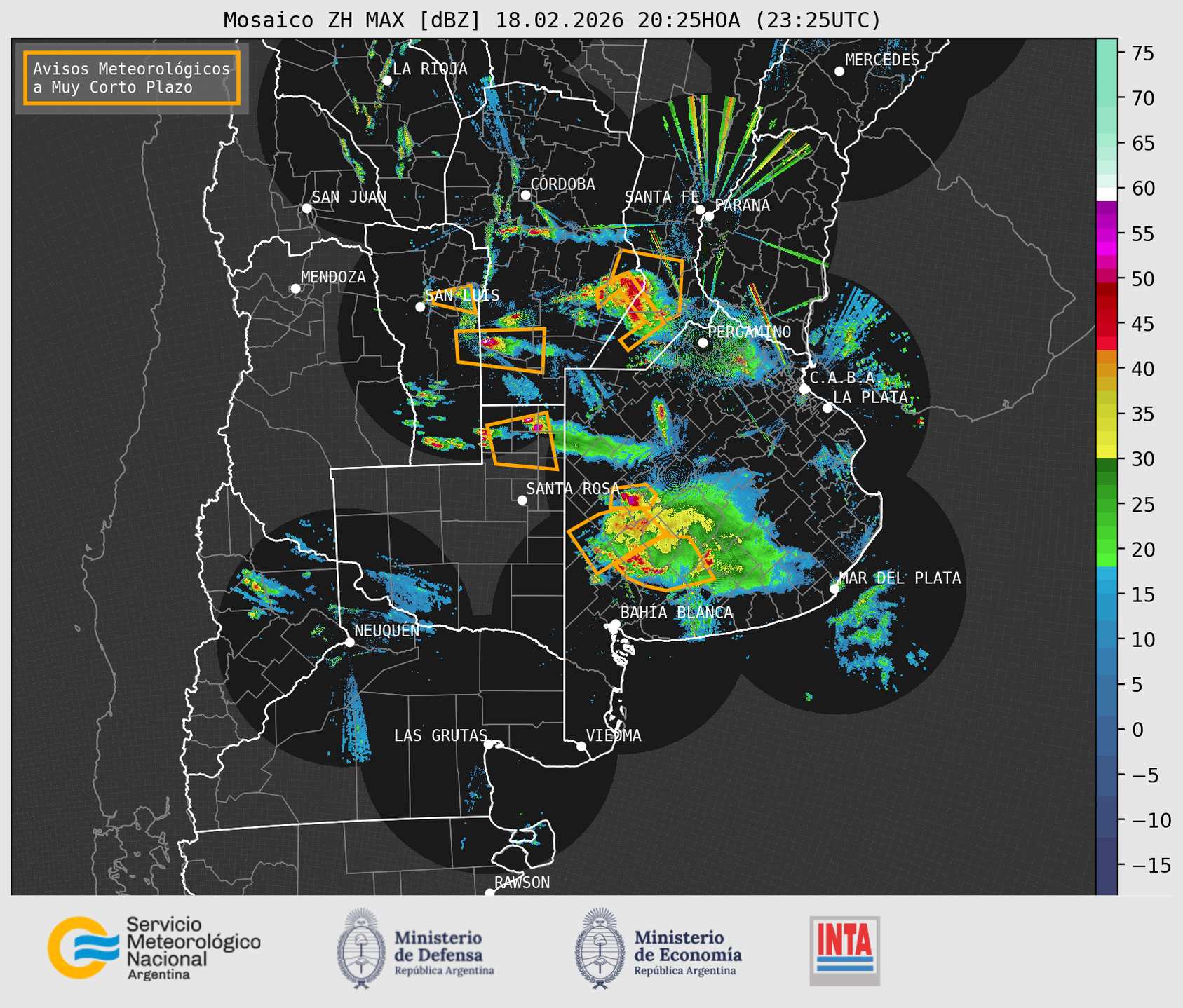Click the 'SAN JUAN' map label
The image size is (1183, 1008).
pos(349,197)
